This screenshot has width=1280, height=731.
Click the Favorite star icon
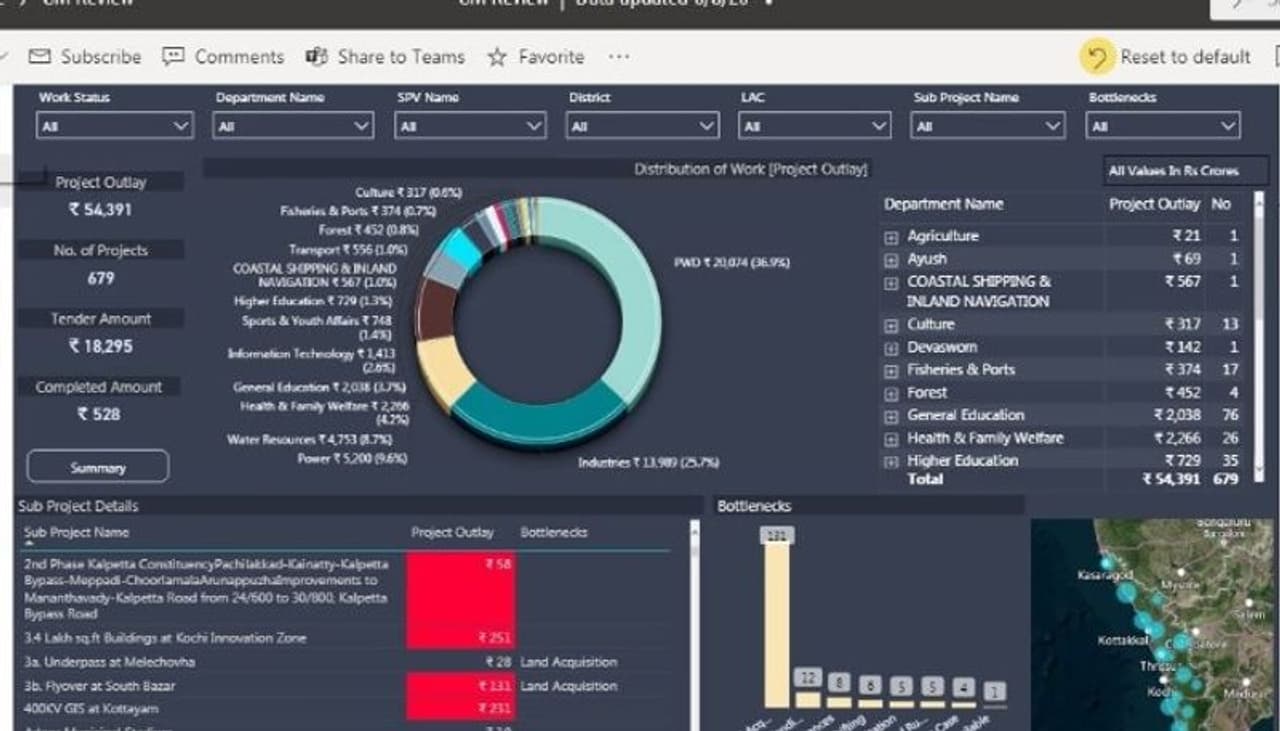tap(497, 57)
